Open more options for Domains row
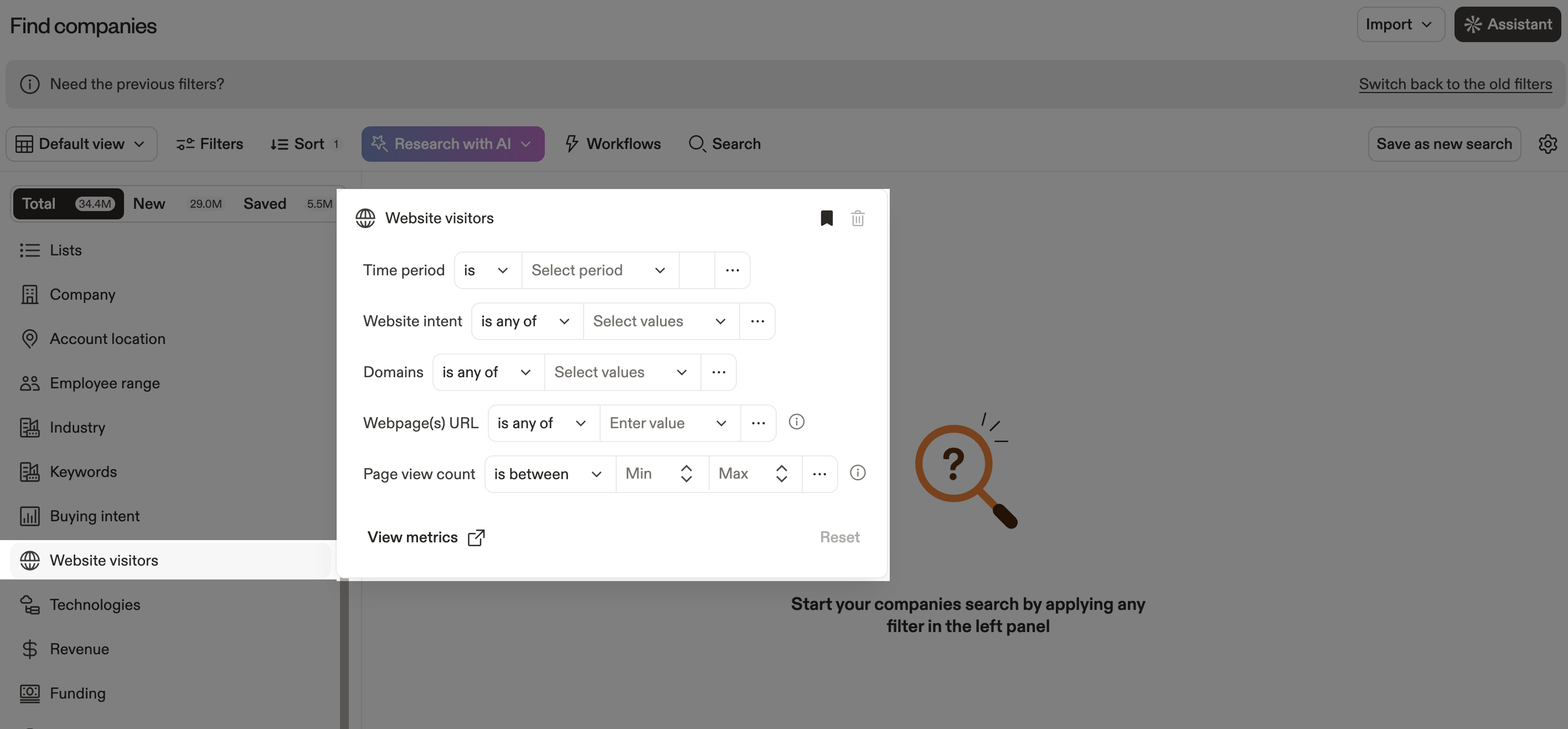 tap(718, 372)
